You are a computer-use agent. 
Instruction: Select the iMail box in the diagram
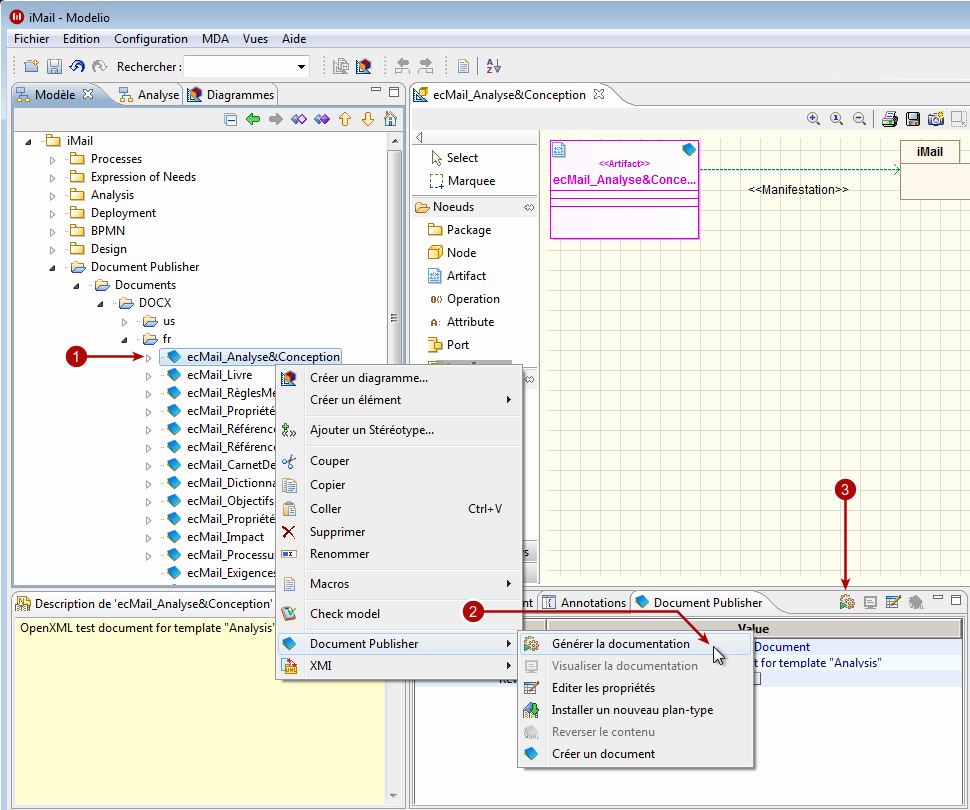click(x=934, y=170)
